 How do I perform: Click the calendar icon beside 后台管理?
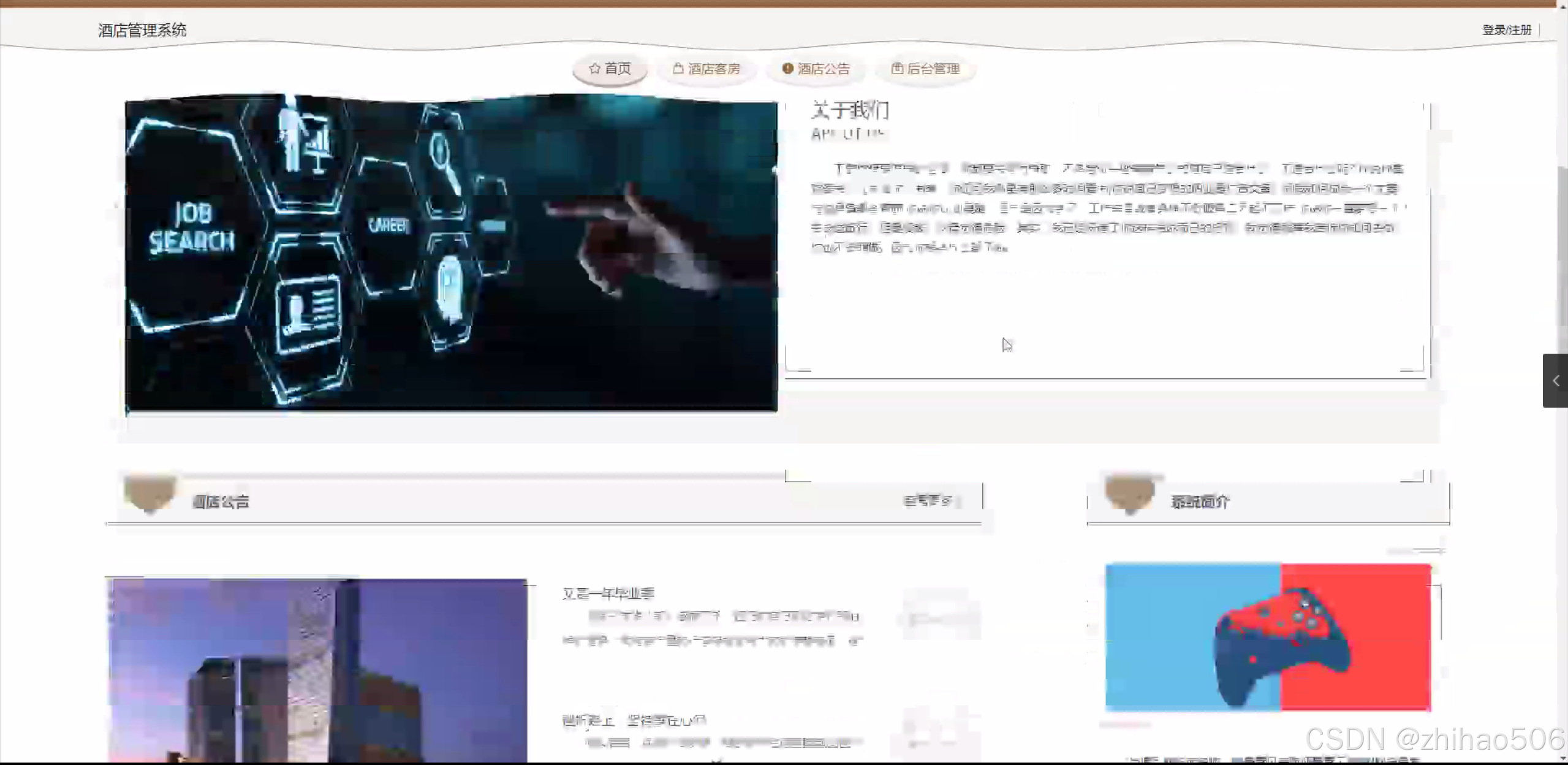click(x=896, y=69)
